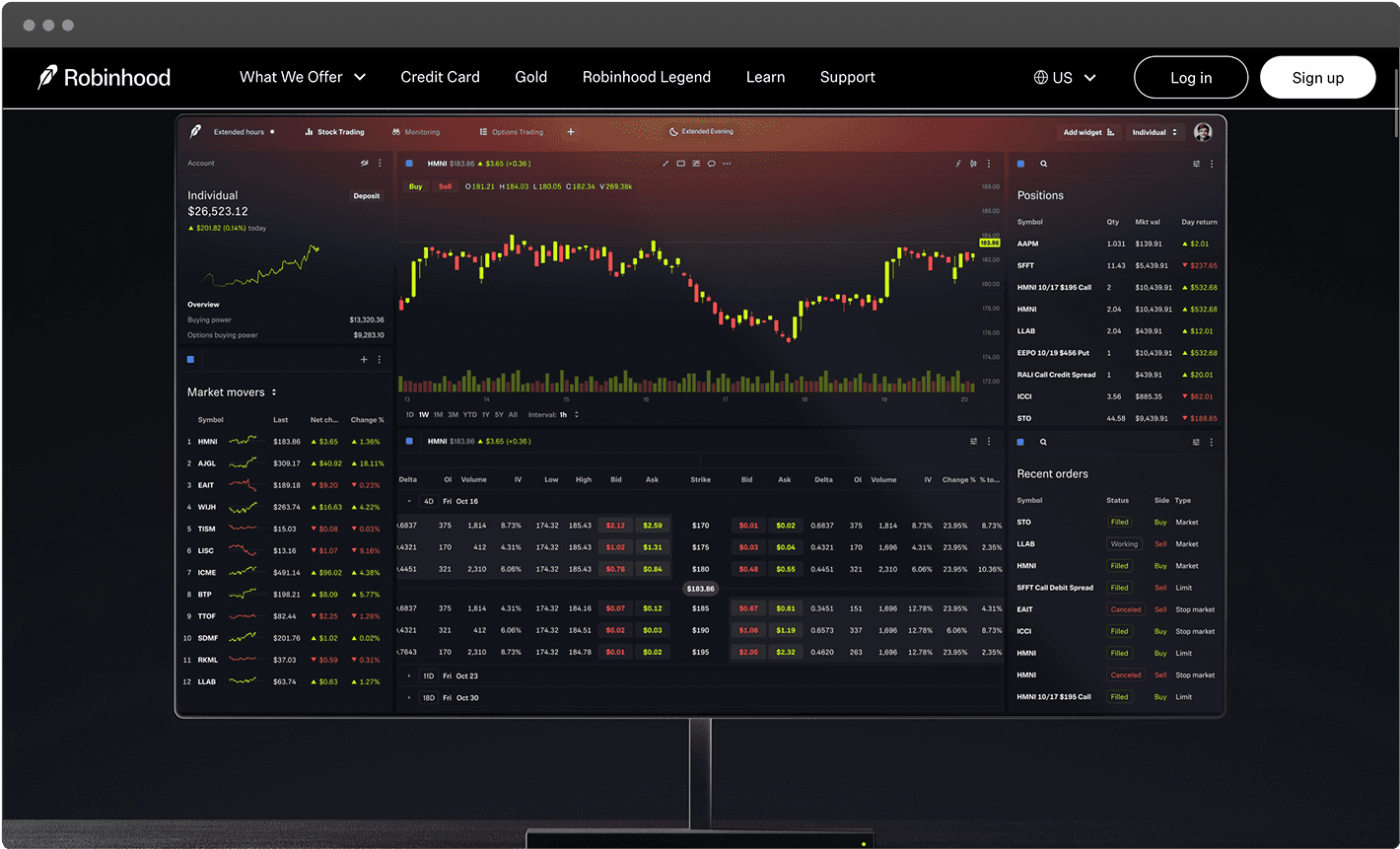The width and height of the screenshot is (1400, 849).
Task: Open the Support page
Action: point(848,77)
